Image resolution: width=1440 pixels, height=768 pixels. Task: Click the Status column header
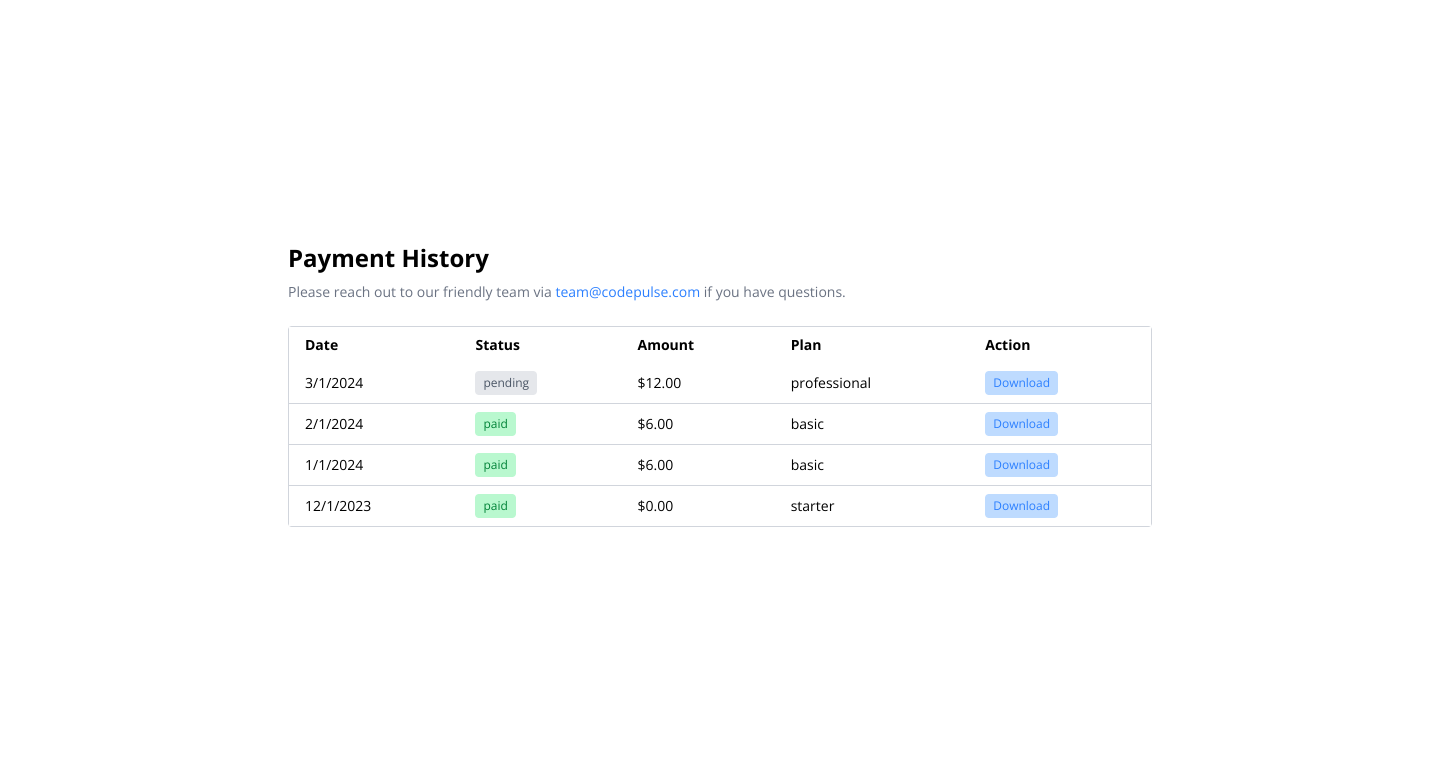tap(497, 345)
